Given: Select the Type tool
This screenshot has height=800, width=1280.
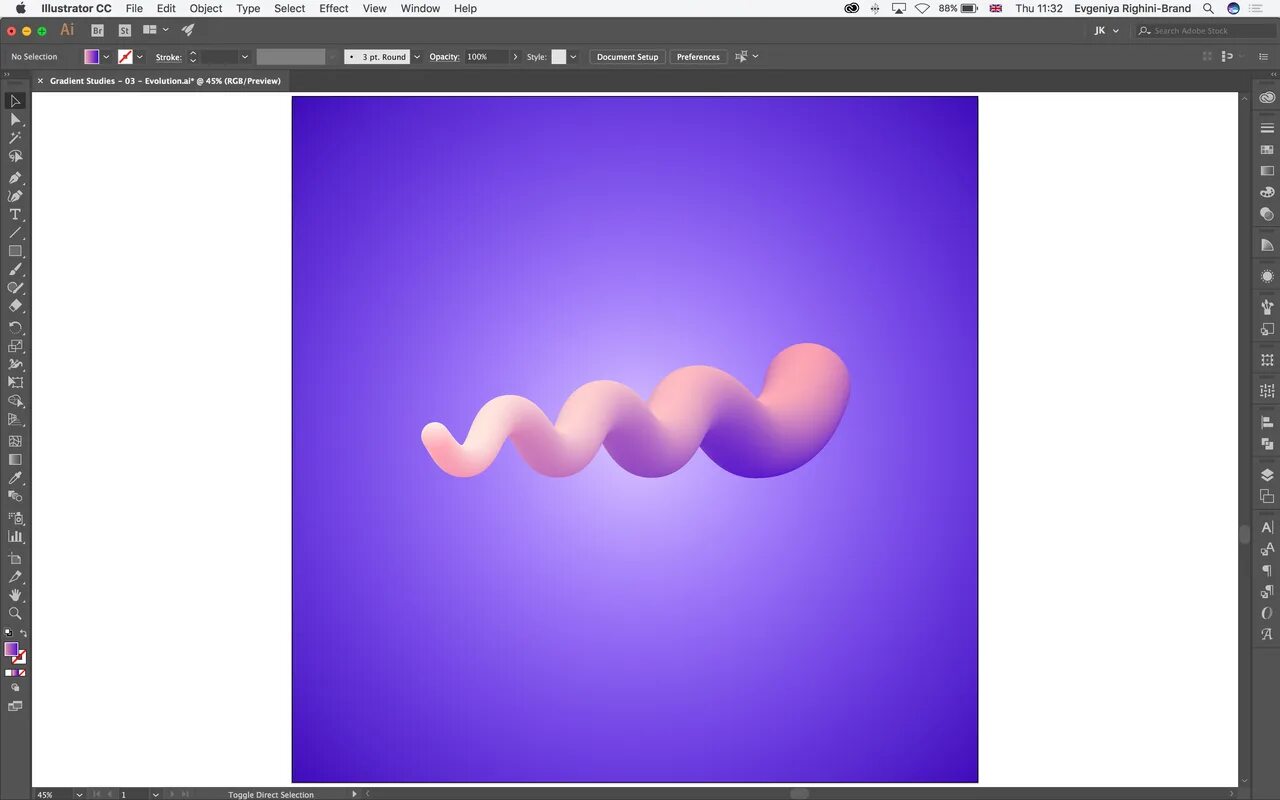Looking at the screenshot, I should (15, 215).
